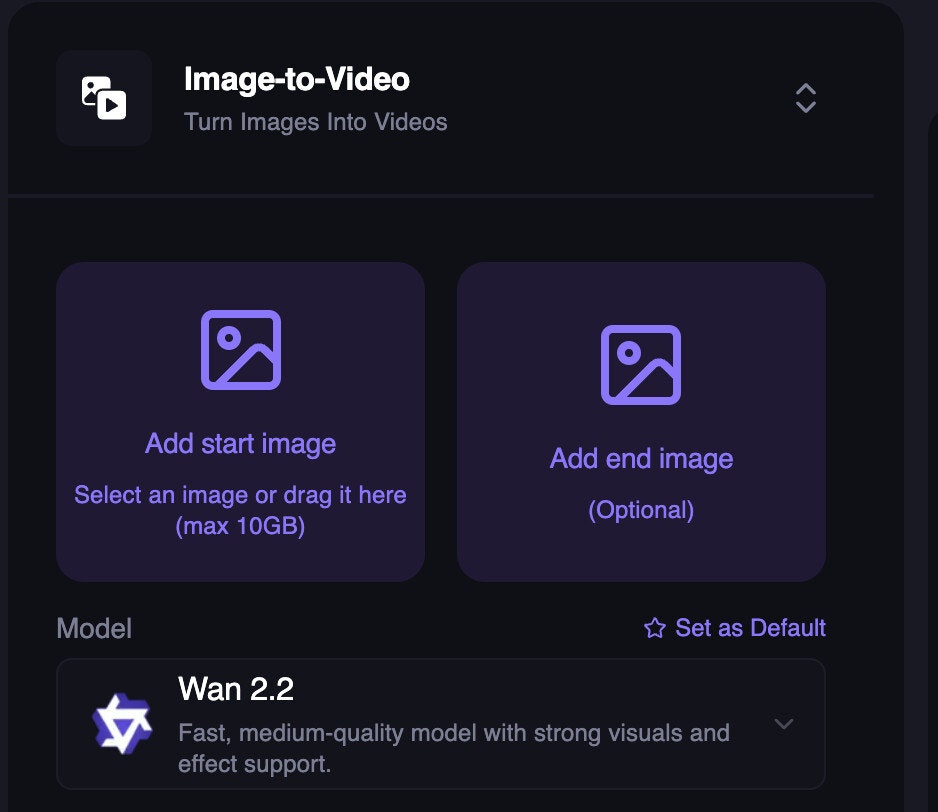This screenshot has height=812, width=938.
Task: Click the Turn Images Into Videos subtitle
Action: tap(315, 122)
